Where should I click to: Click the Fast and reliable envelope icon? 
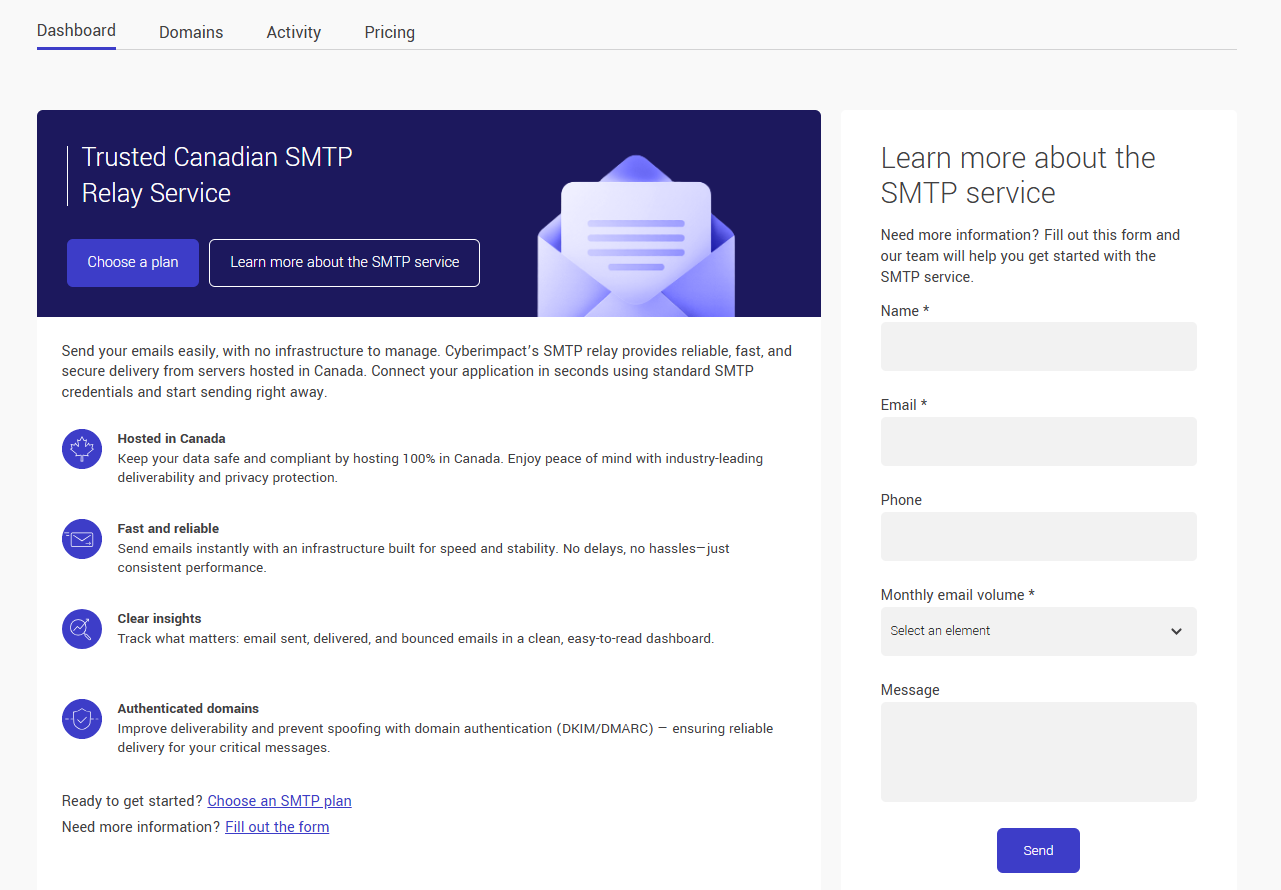[x=82, y=539]
